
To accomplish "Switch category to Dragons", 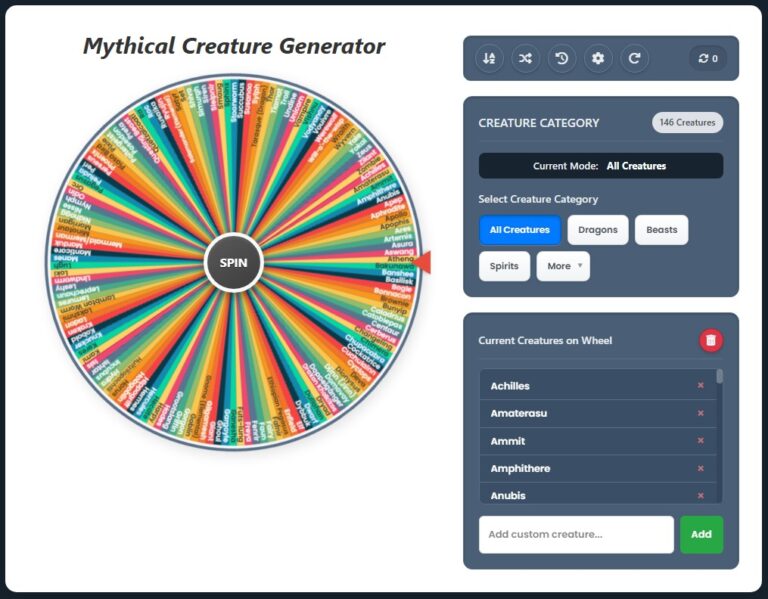I will pyautogui.click(x=598, y=230).
